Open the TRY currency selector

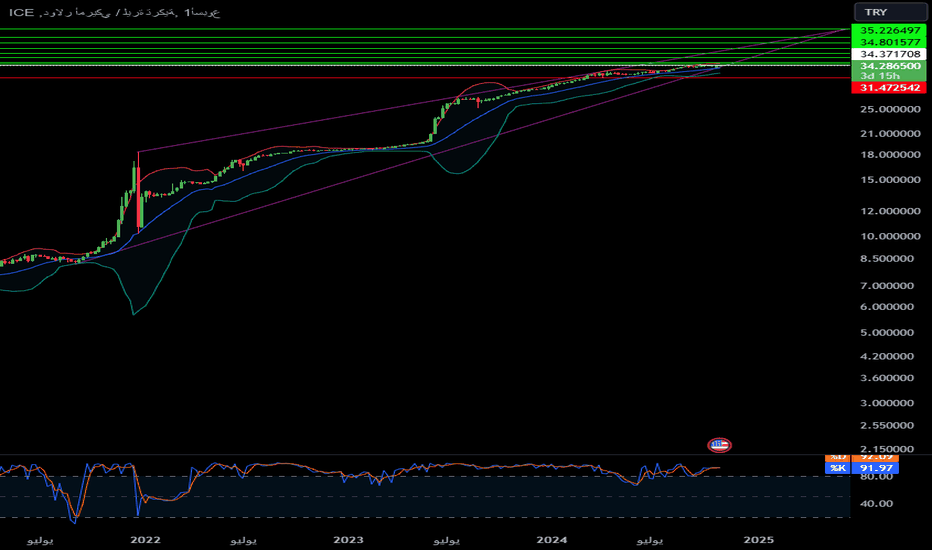(890, 12)
